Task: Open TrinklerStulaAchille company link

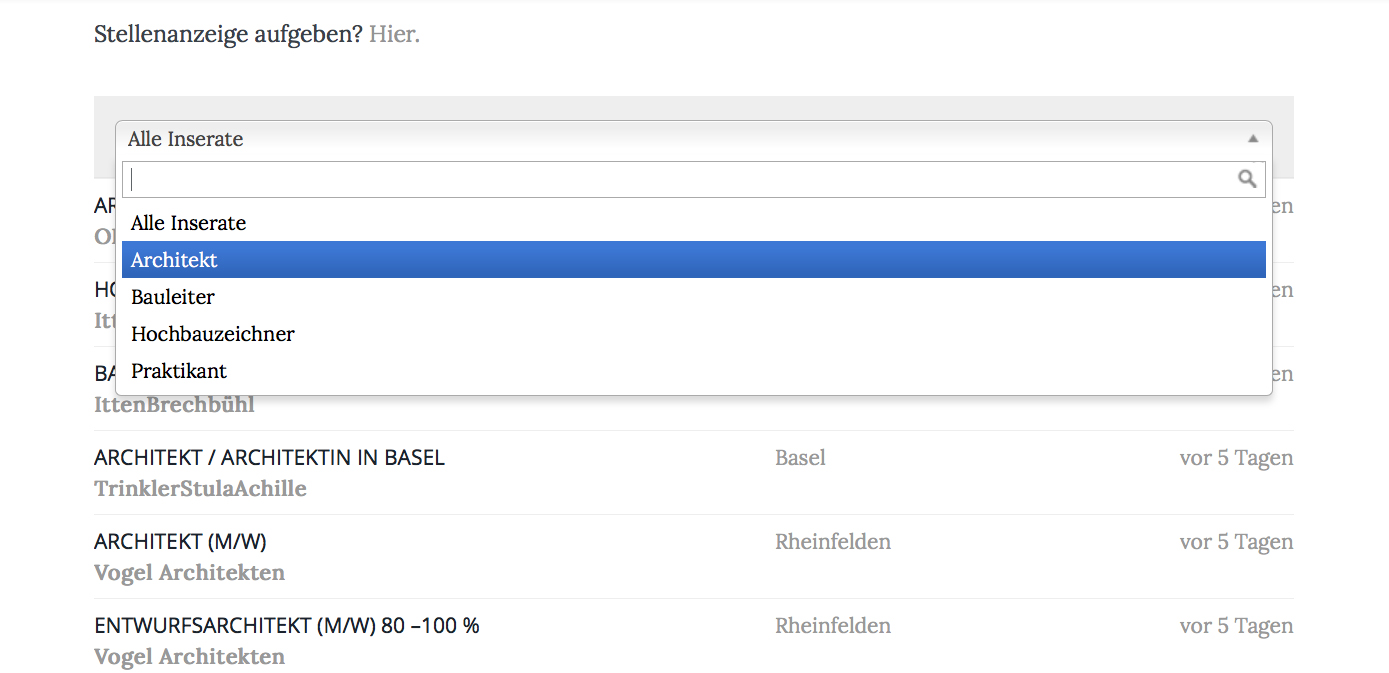Action: click(200, 489)
